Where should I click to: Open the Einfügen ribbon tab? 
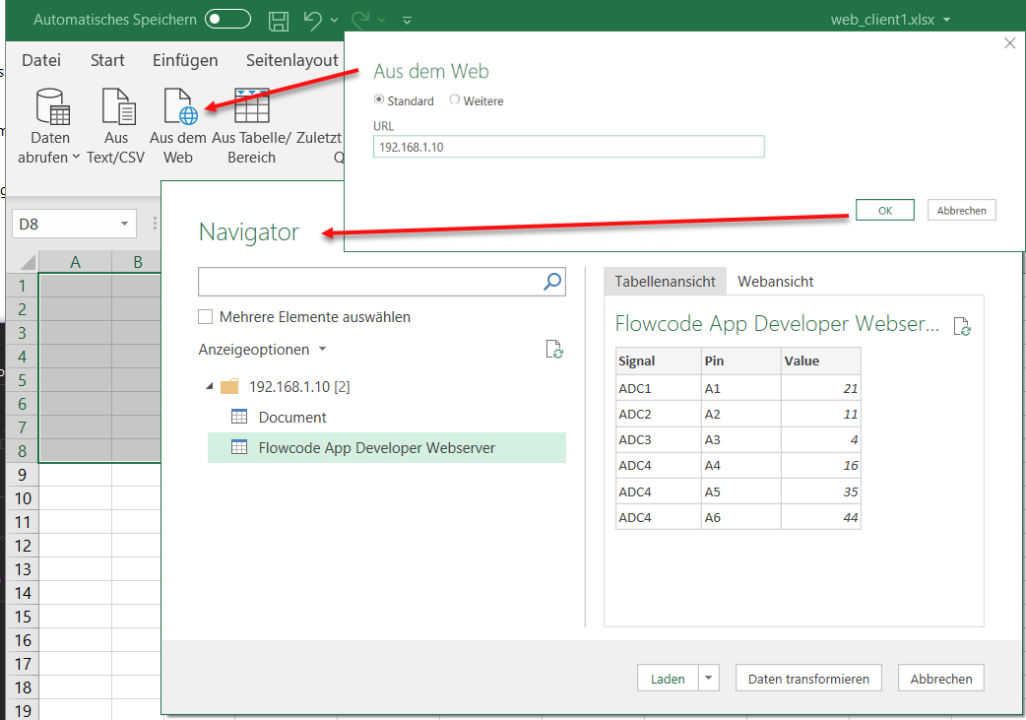185,60
